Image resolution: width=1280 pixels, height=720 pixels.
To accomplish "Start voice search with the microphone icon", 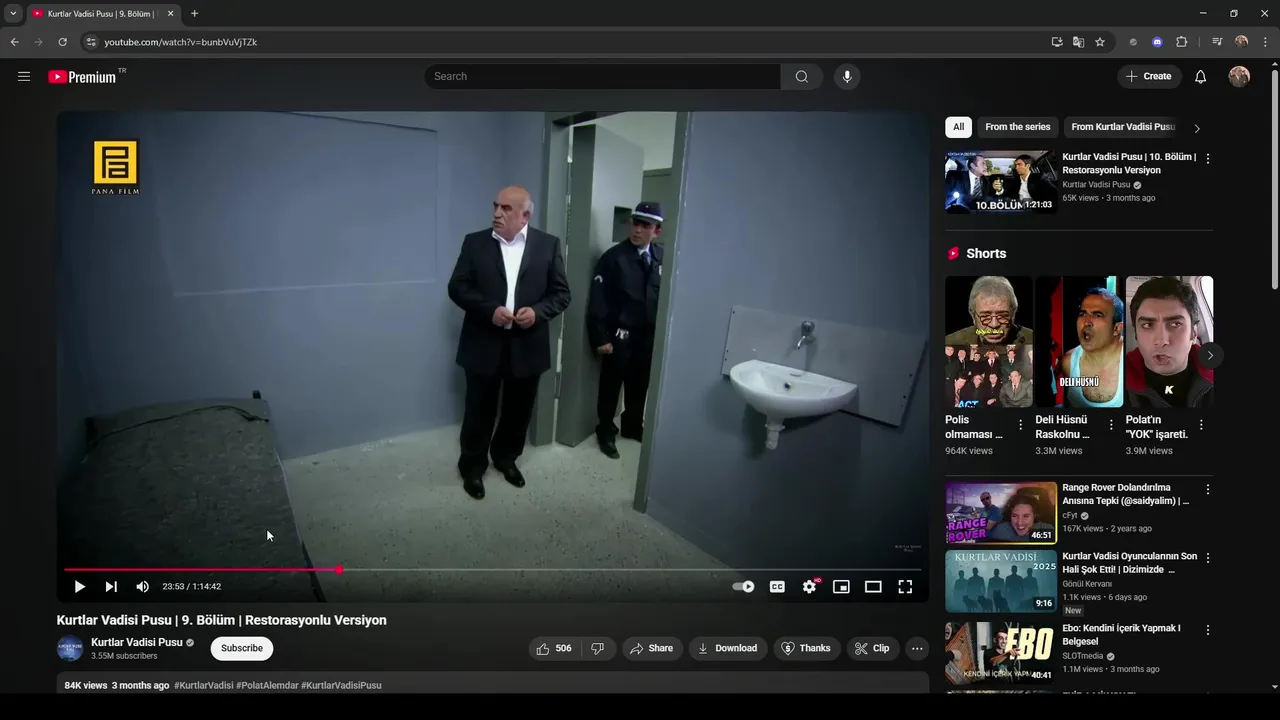I will 847,76.
